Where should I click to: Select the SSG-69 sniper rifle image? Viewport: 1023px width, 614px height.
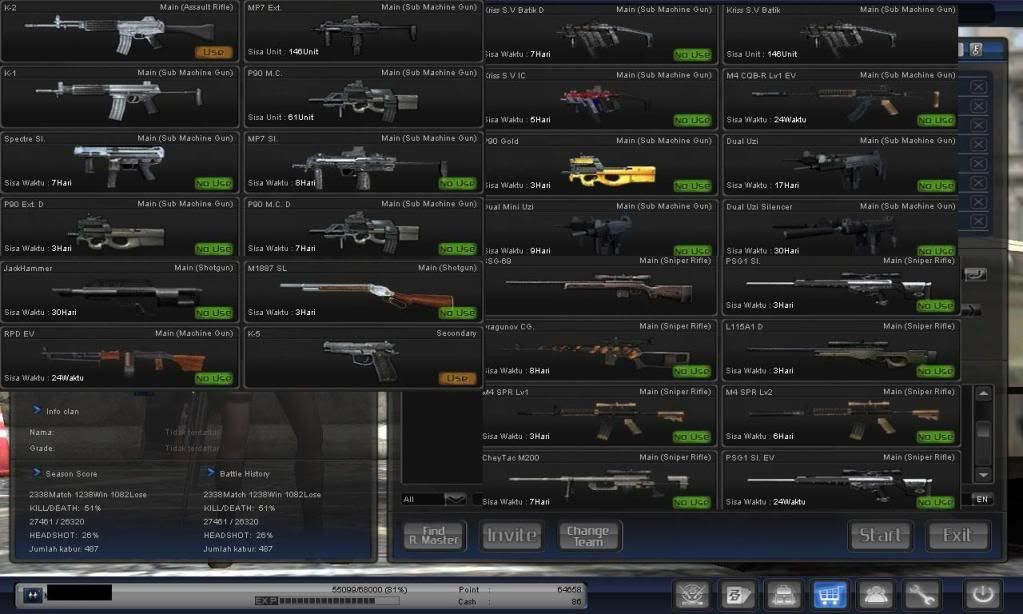tap(599, 286)
